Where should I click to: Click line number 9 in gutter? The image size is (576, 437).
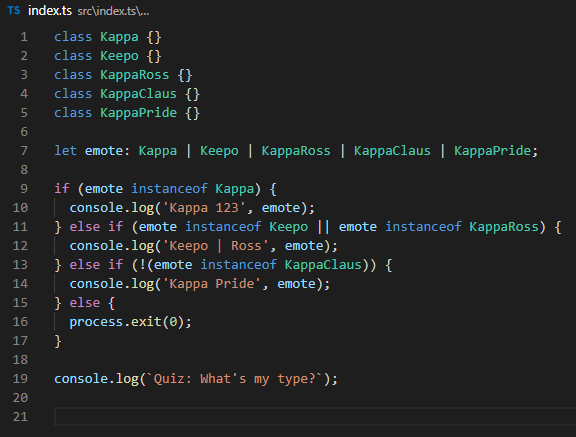24,189
